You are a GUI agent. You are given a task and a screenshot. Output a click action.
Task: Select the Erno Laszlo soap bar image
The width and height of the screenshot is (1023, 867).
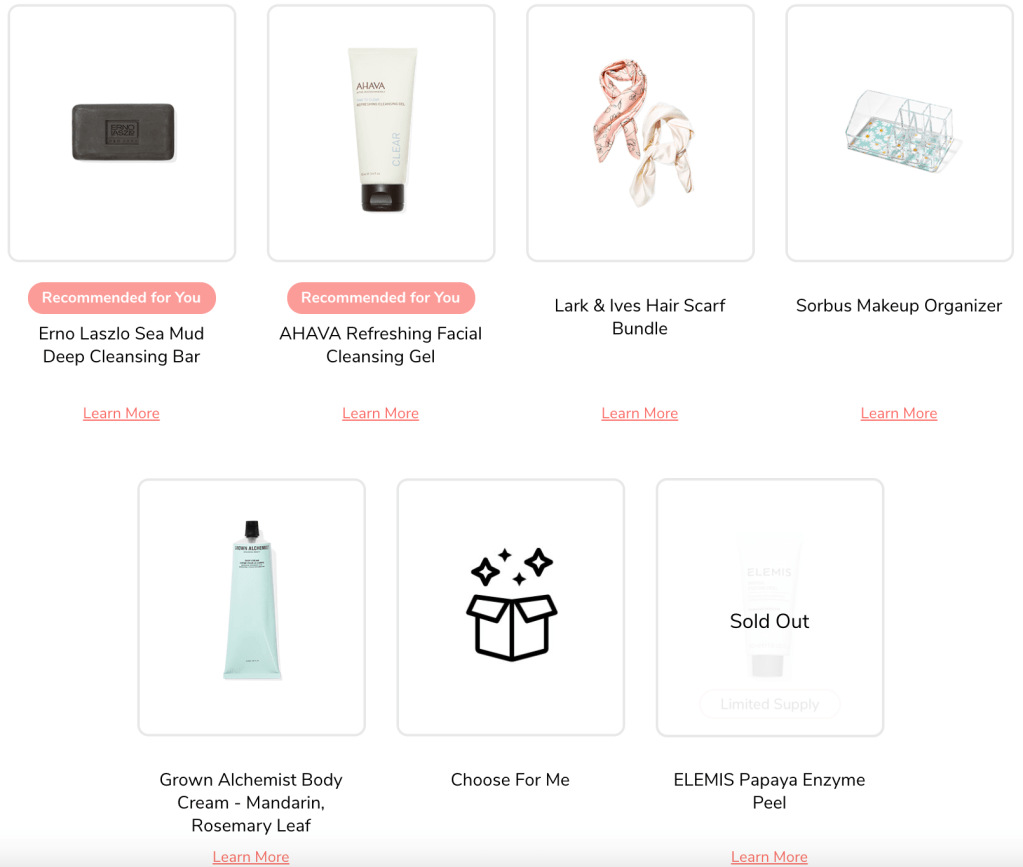tap(123, 132)
